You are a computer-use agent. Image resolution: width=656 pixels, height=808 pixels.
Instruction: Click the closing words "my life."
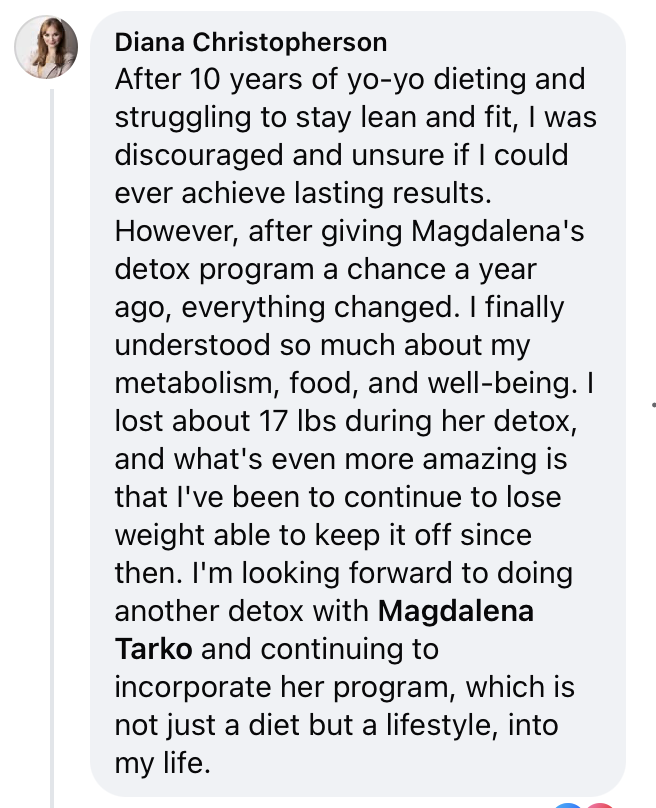point(163,763)
